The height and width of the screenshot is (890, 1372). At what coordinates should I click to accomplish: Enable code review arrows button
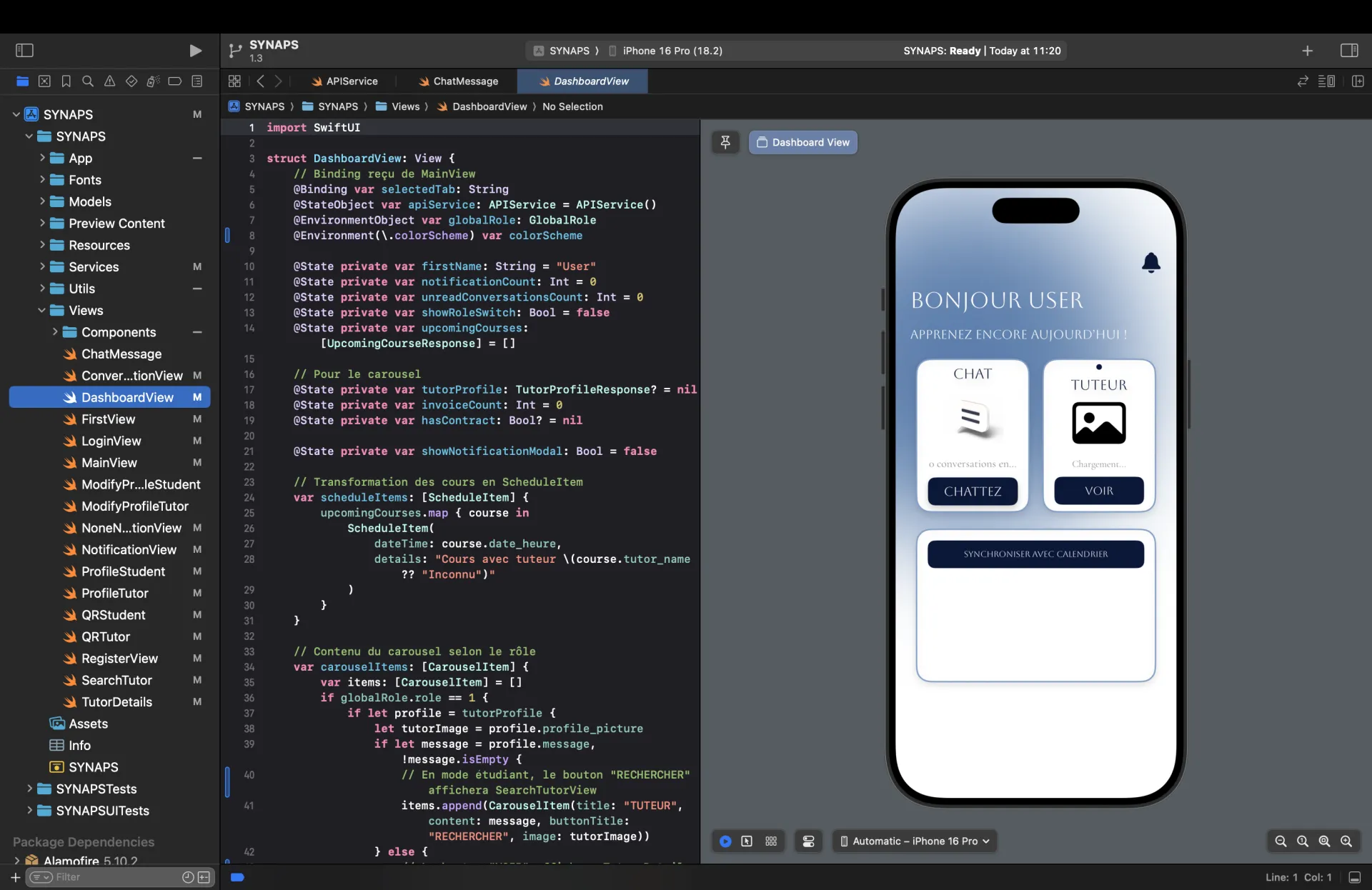pos(1303,81)
